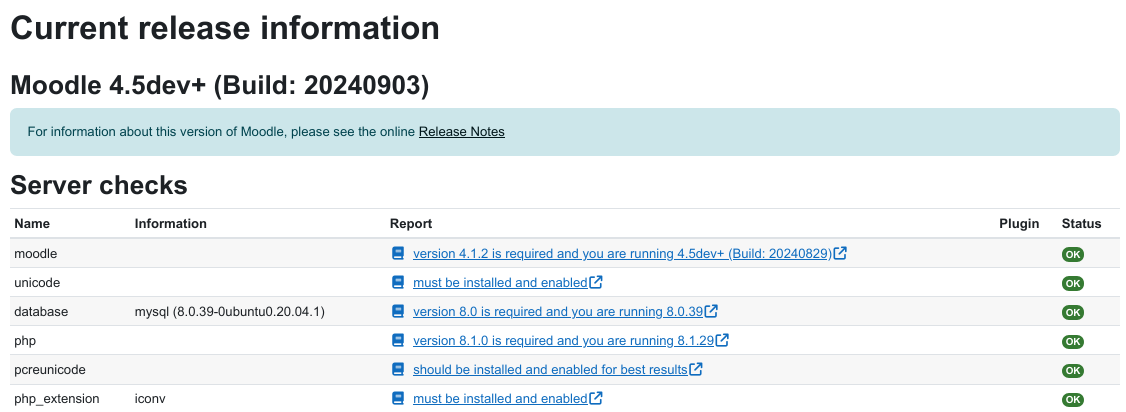Click the 'unicode' name cell

point(37,283)
